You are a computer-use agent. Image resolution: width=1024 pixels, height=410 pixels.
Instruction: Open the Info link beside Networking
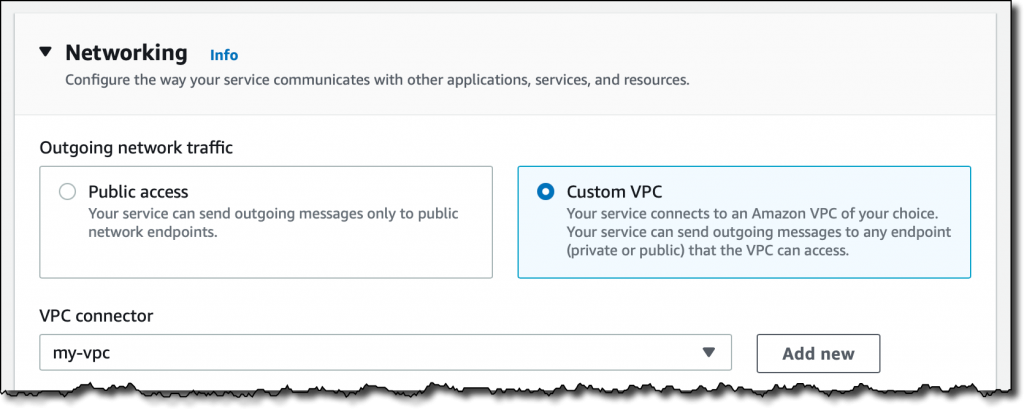coord(224,55)
